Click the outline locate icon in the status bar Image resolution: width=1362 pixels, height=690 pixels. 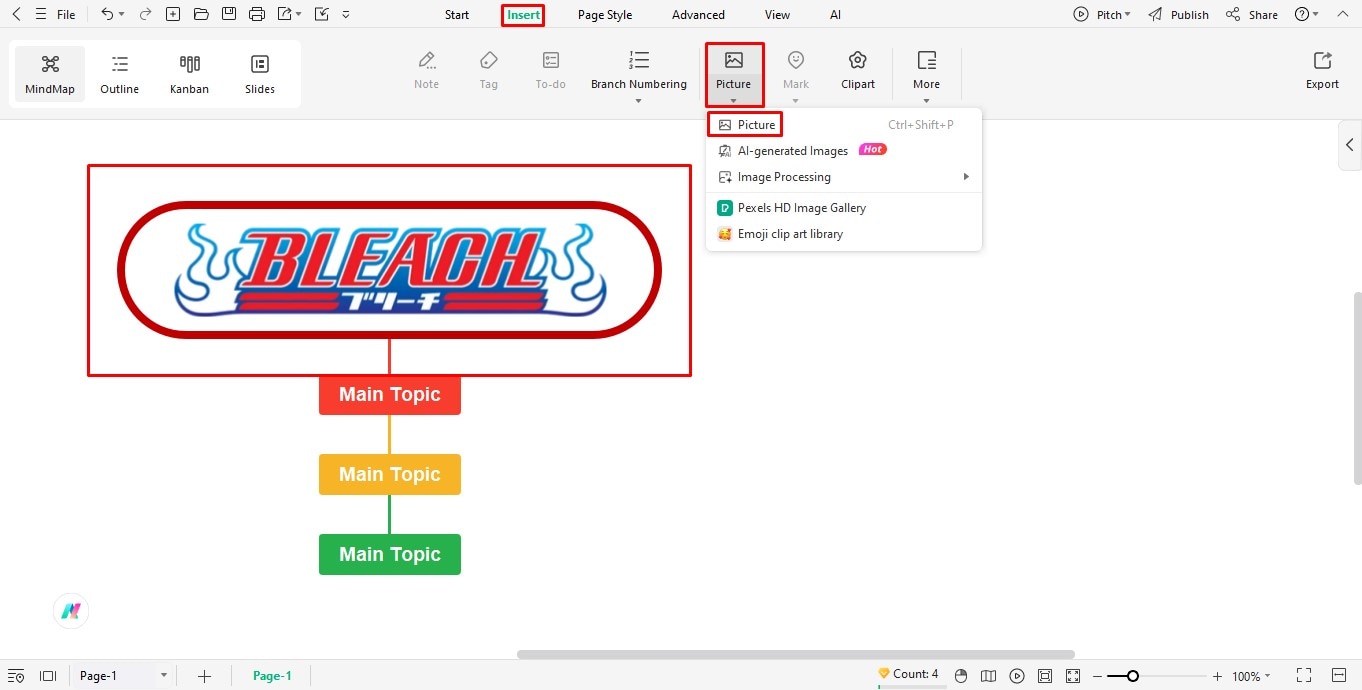coord(16,676)
